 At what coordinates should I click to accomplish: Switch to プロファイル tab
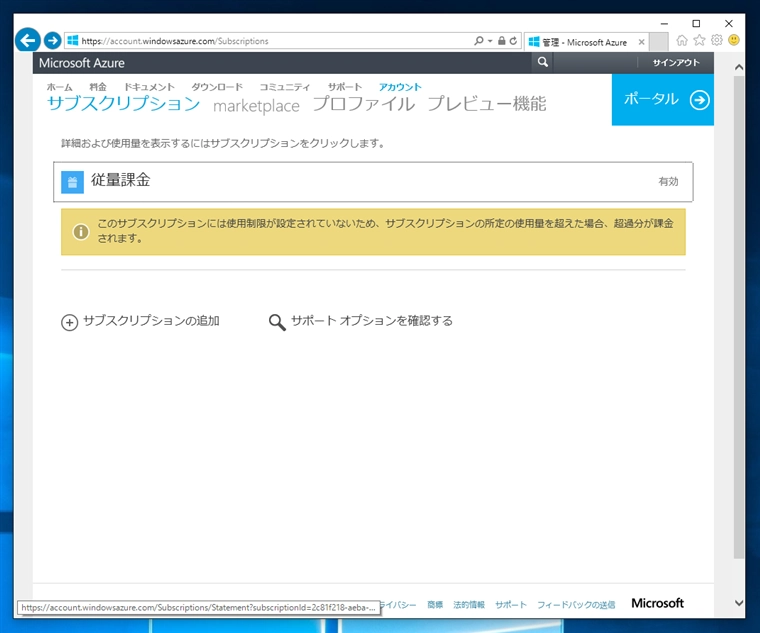tap(364, 103)
